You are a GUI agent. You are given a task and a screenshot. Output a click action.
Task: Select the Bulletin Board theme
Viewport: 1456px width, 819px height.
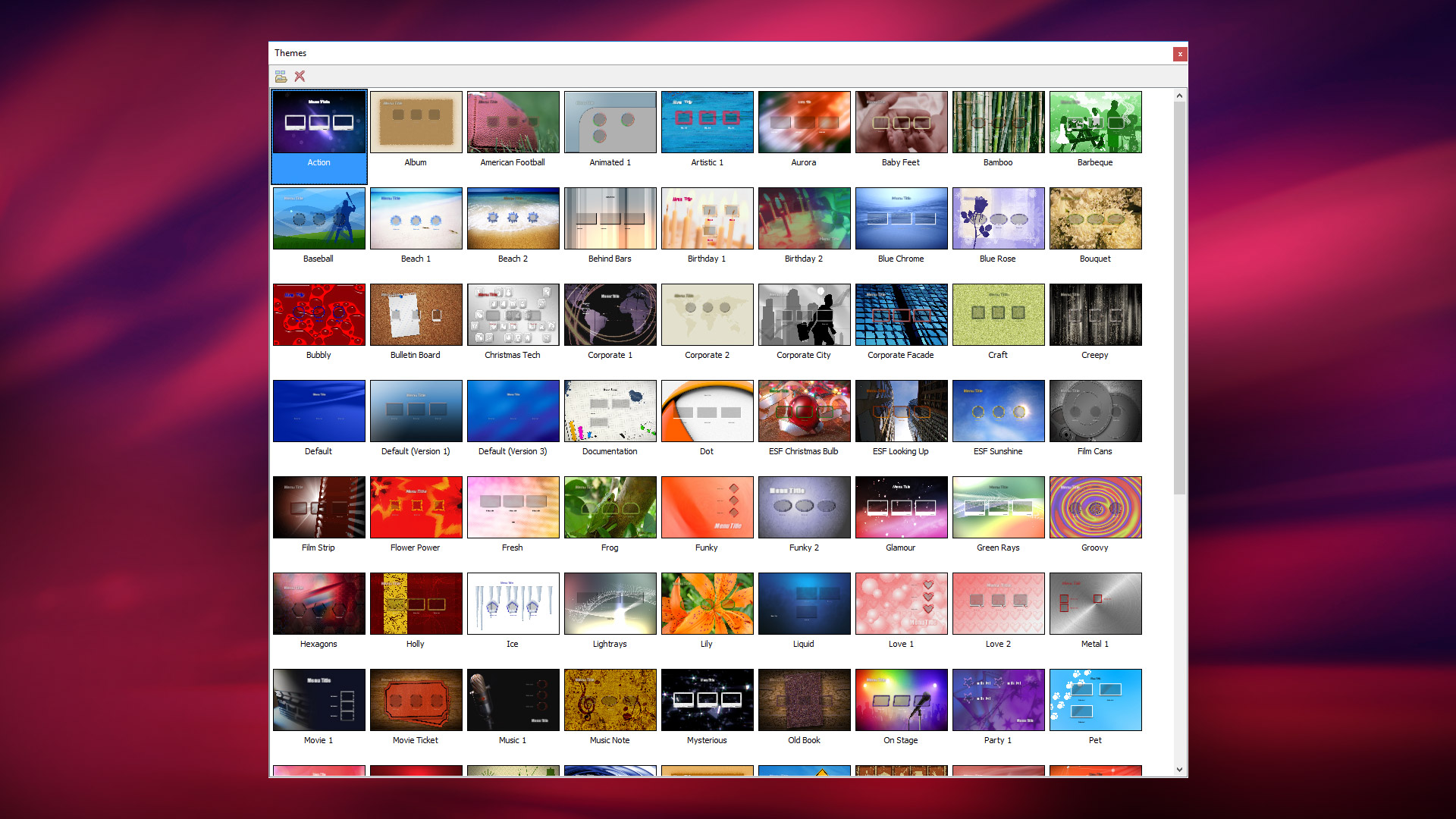[x=416, y=314]
